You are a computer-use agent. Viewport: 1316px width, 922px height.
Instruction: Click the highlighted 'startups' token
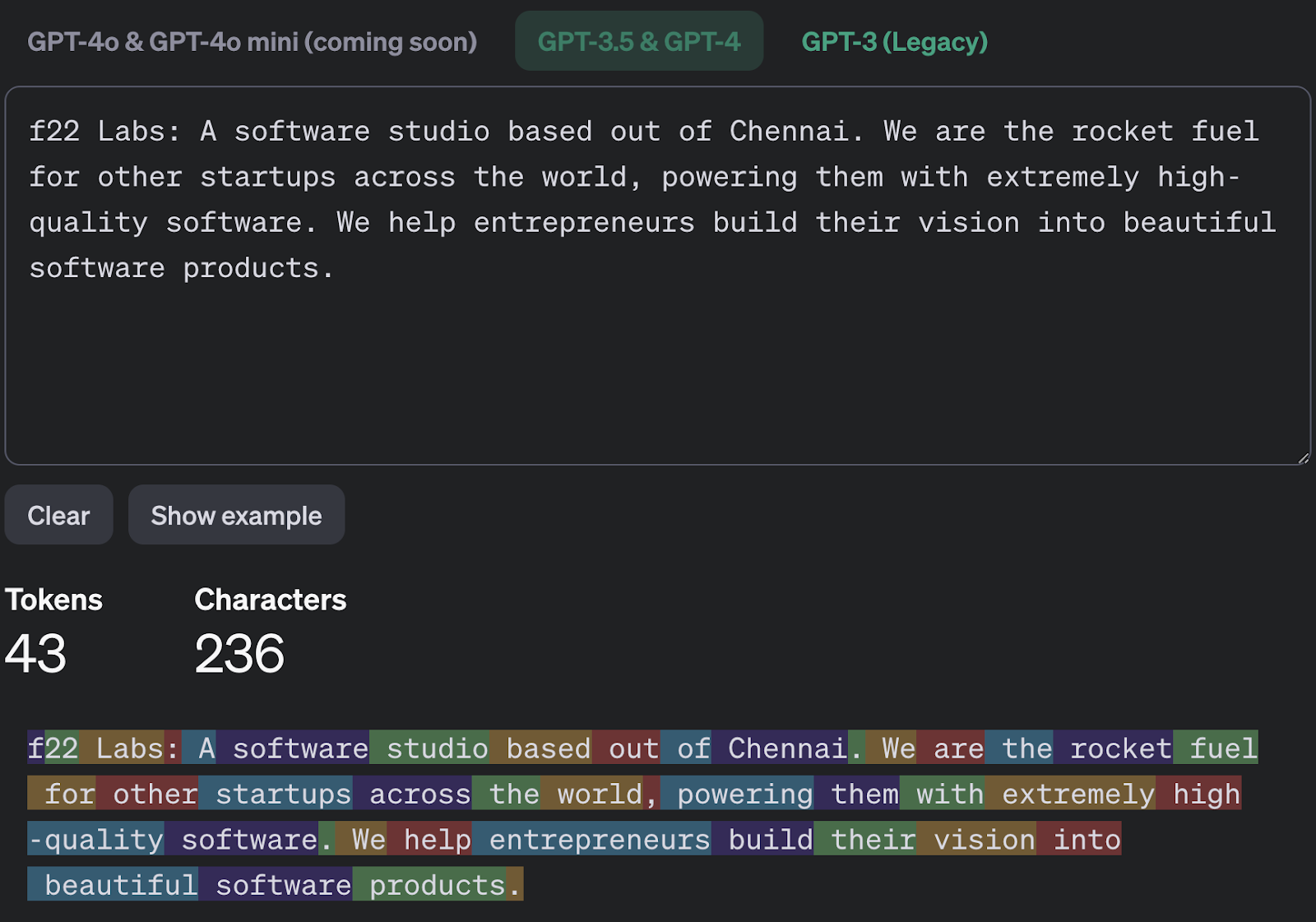275,793
